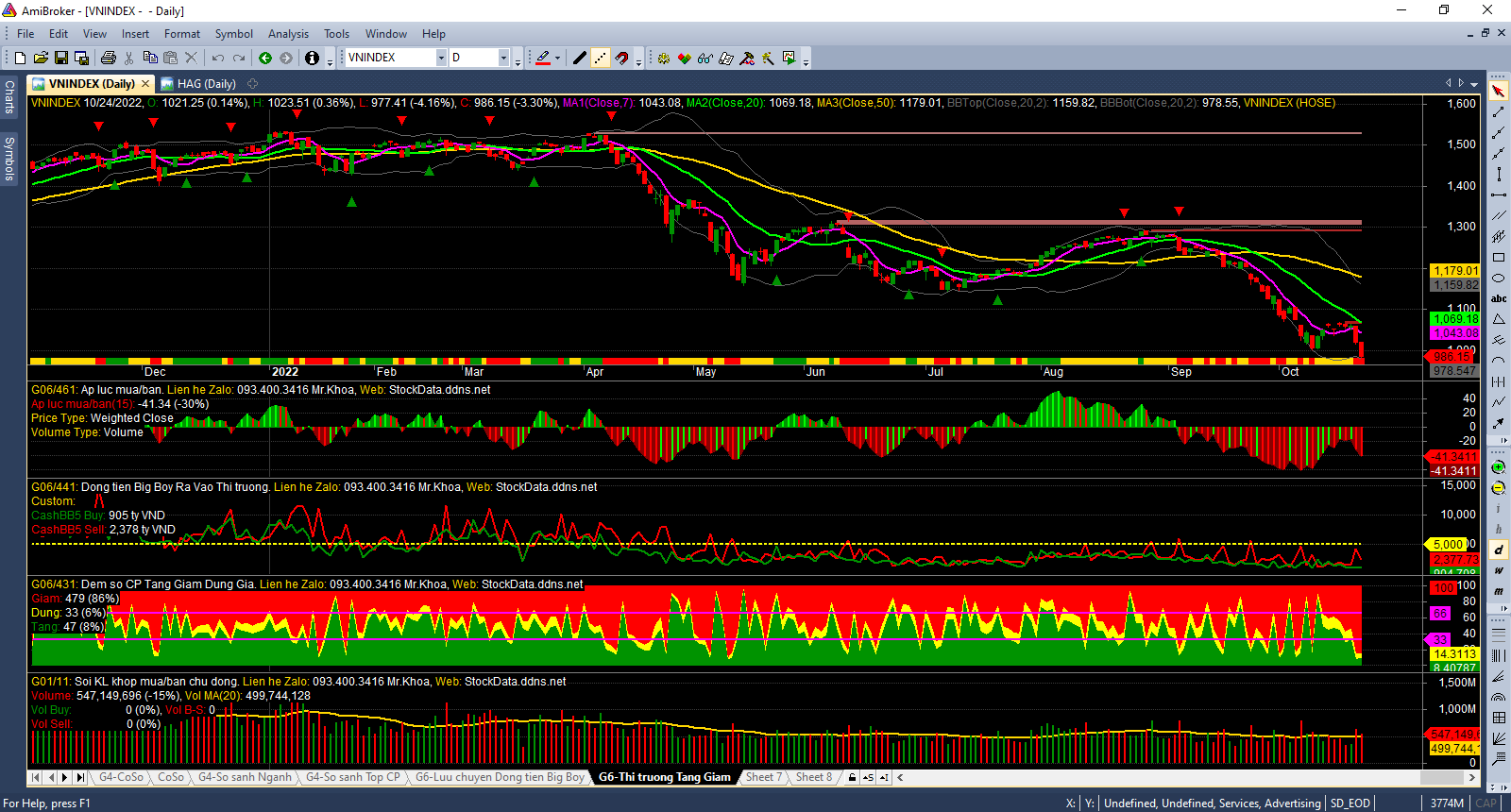Open the Information window icon

point(312,58)
